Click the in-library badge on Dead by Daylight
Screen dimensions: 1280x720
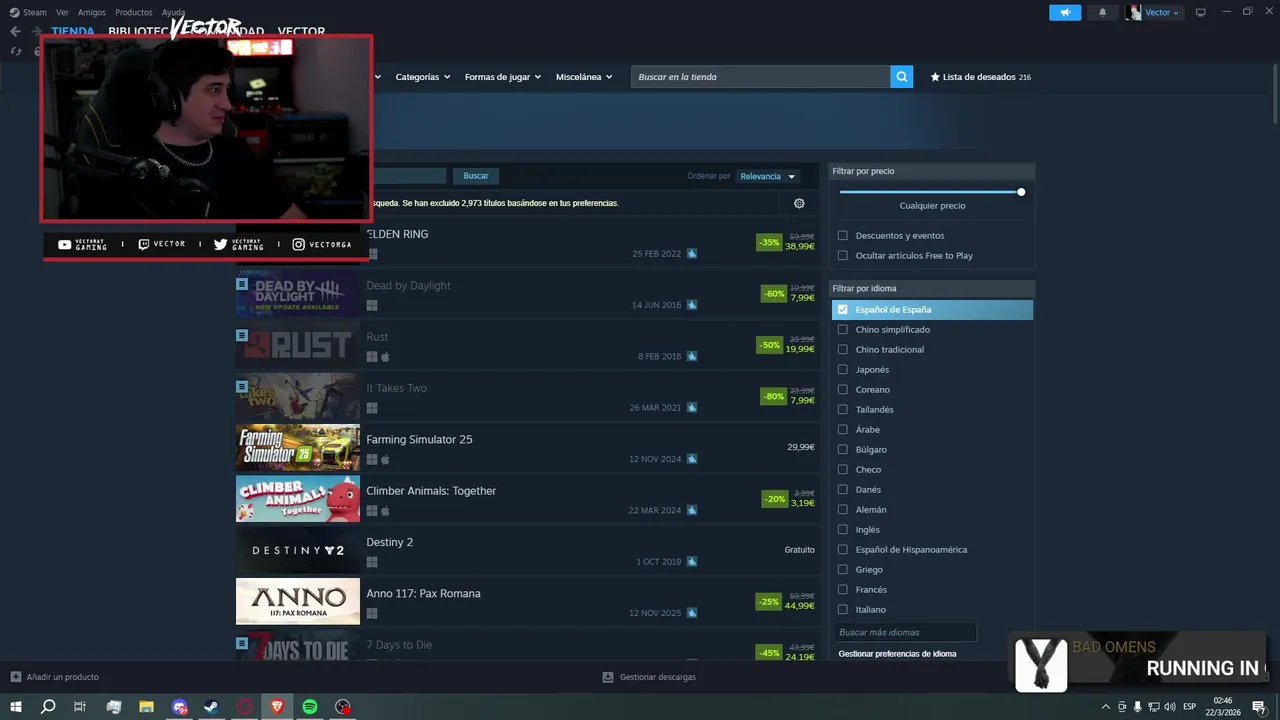pos(241,284)
